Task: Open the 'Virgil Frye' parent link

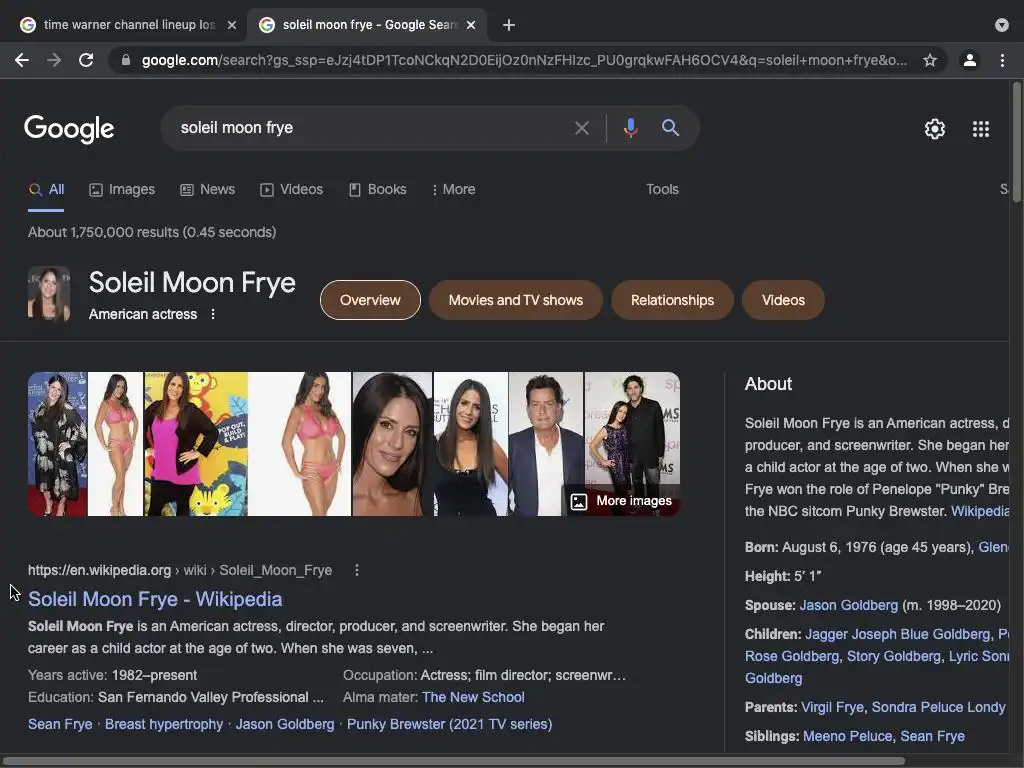Action: pyautogui.click(x=833, y=707)
